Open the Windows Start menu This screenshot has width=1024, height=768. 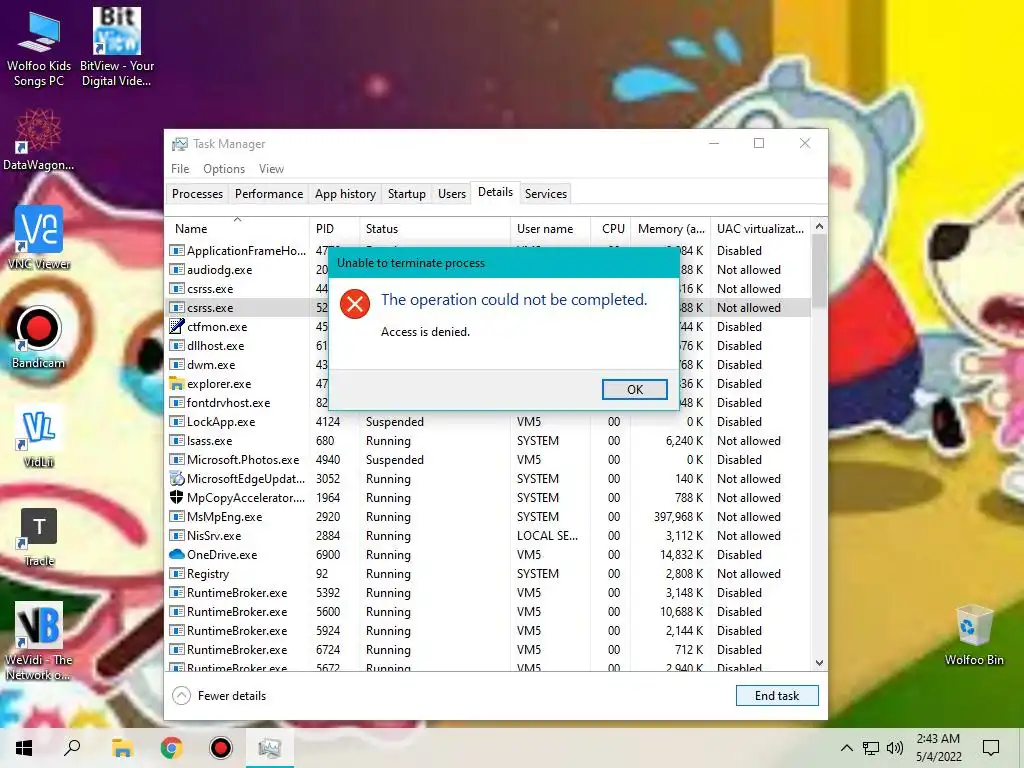[x=24, y=748]
